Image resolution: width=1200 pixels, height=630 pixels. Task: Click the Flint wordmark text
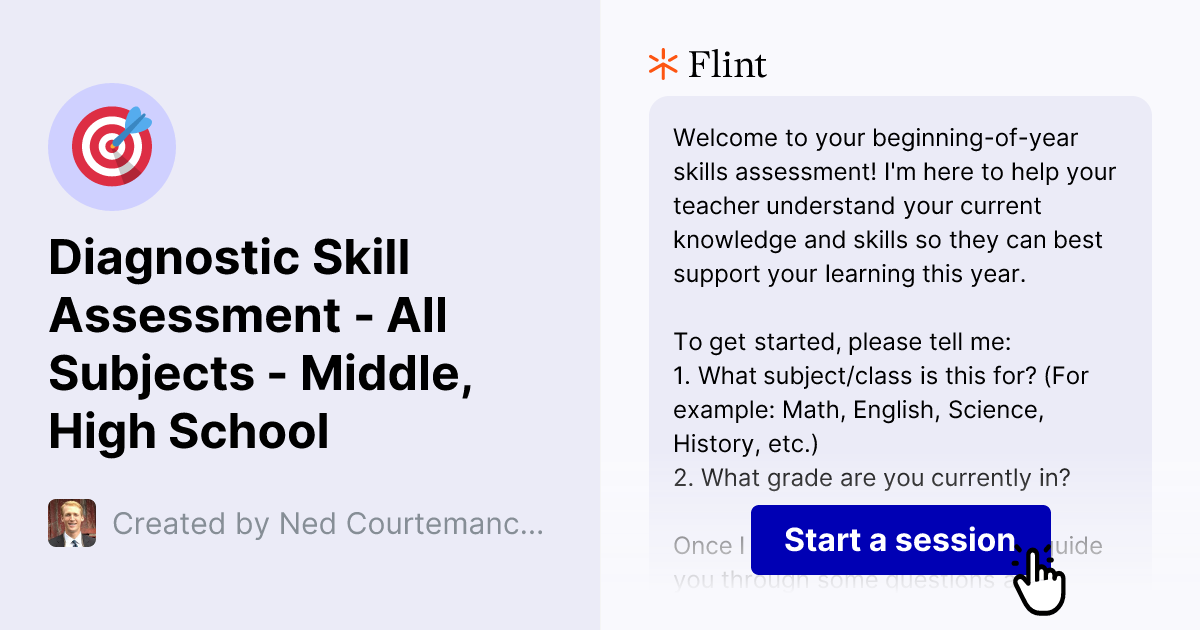(727, 64)
